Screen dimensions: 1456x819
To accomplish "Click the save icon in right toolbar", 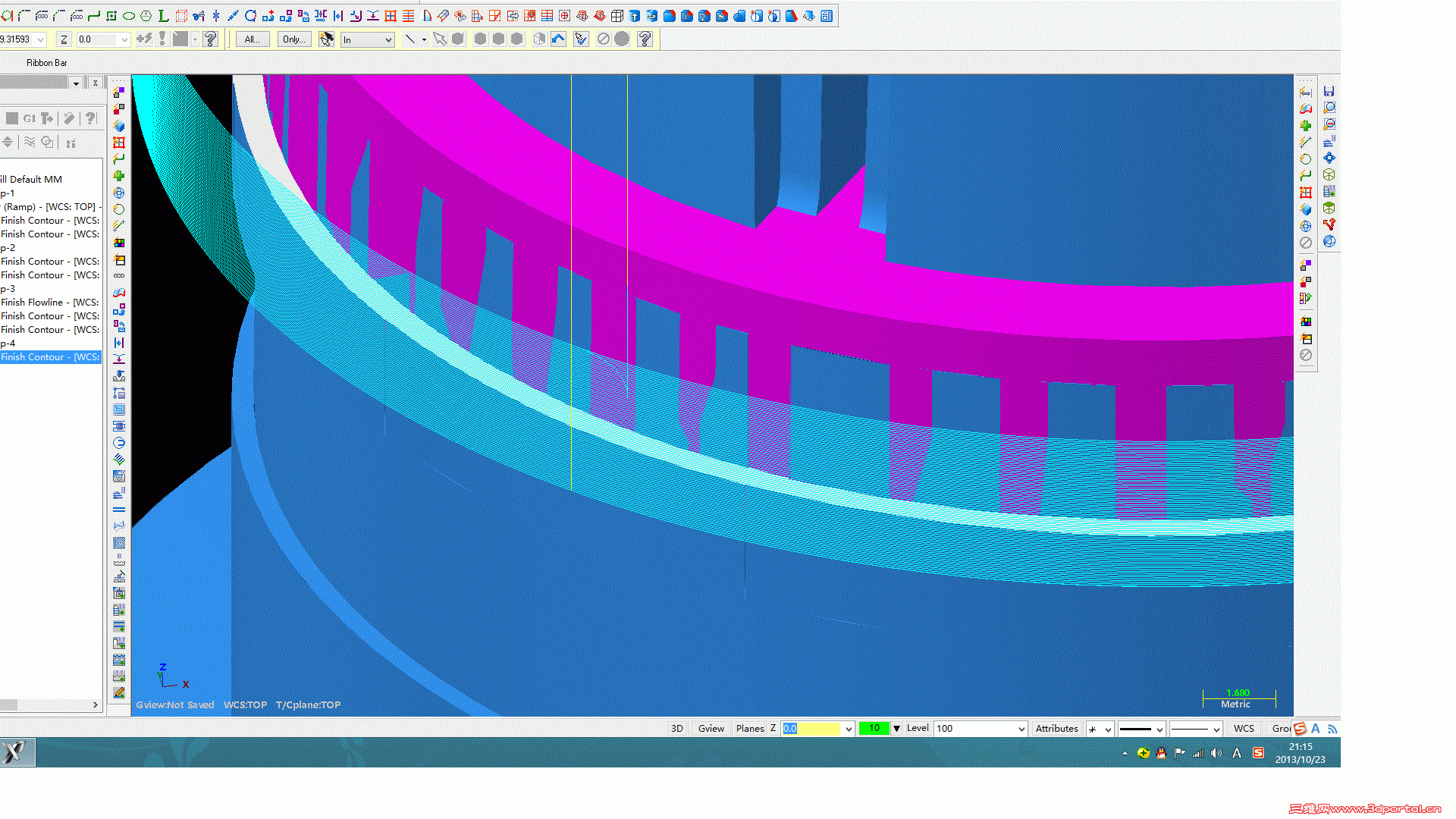I will coord(1329,91).
